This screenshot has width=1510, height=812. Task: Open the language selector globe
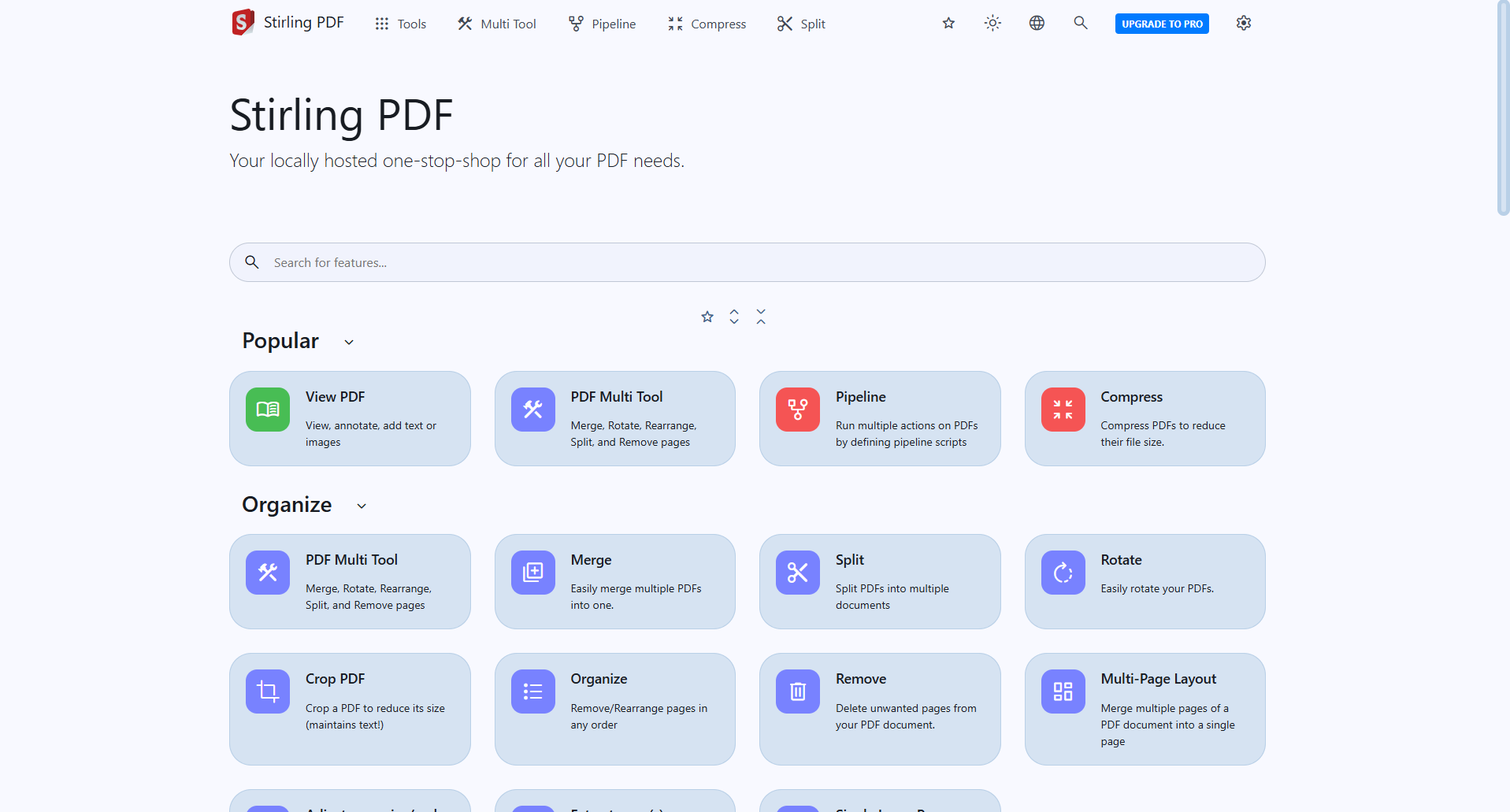coord(1036,23)
